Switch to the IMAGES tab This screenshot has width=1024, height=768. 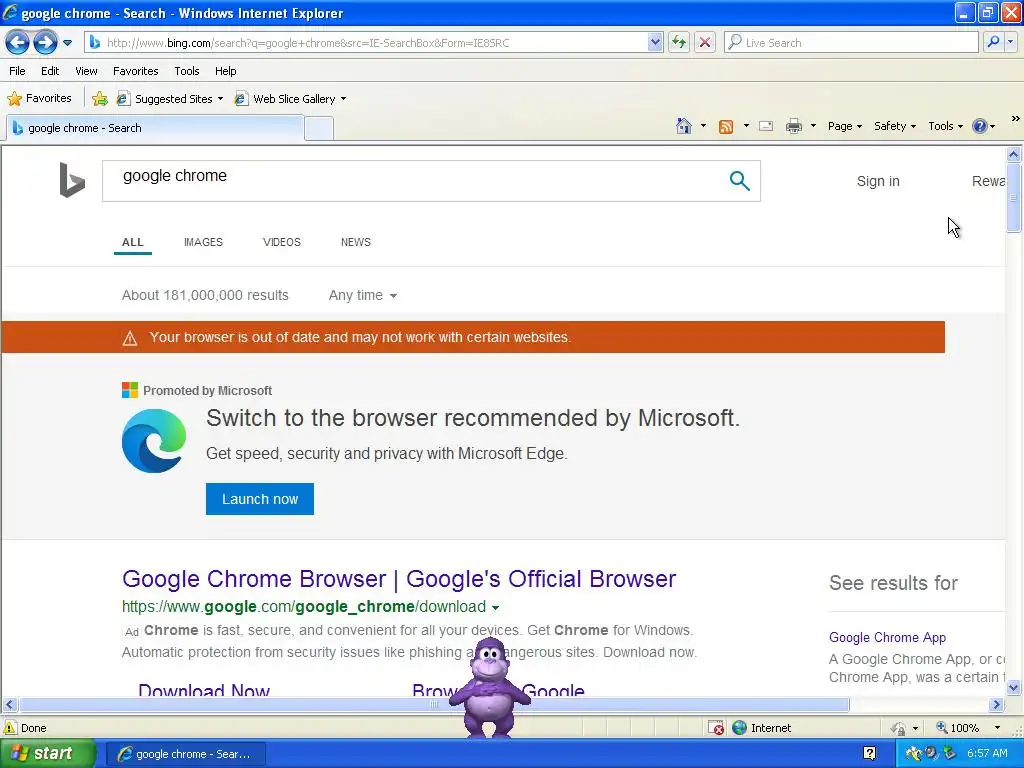[203, 242]
